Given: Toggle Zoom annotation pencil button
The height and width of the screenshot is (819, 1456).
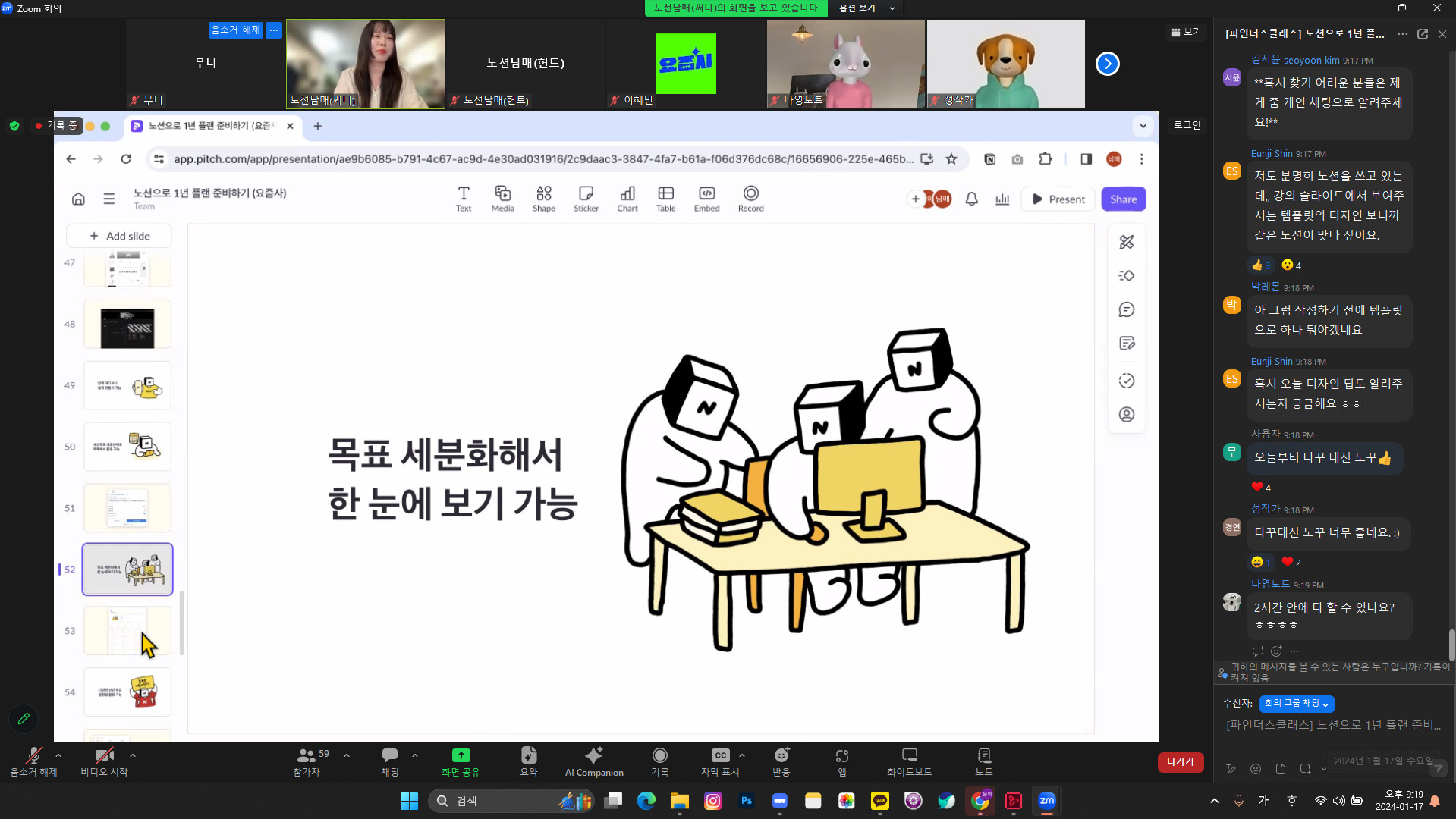Looking at the screenshot, I should [x=24, y=718].
